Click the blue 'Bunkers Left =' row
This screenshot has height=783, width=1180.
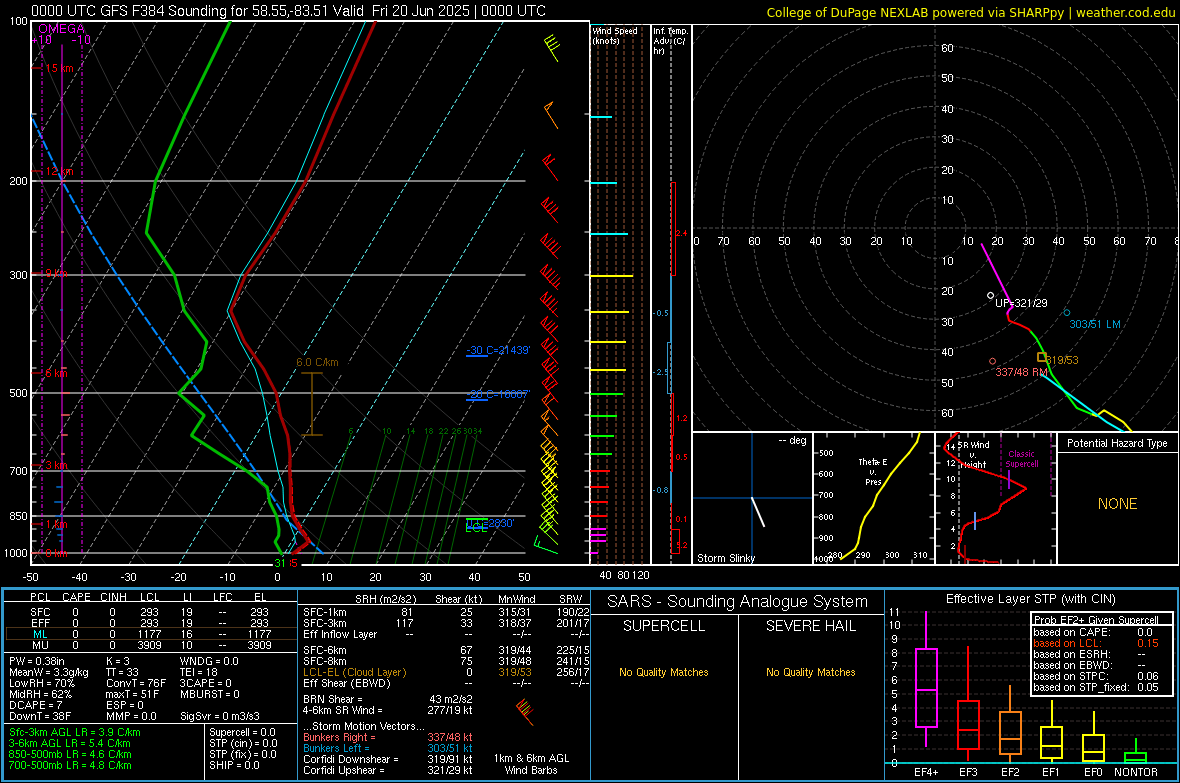point(388,748)
